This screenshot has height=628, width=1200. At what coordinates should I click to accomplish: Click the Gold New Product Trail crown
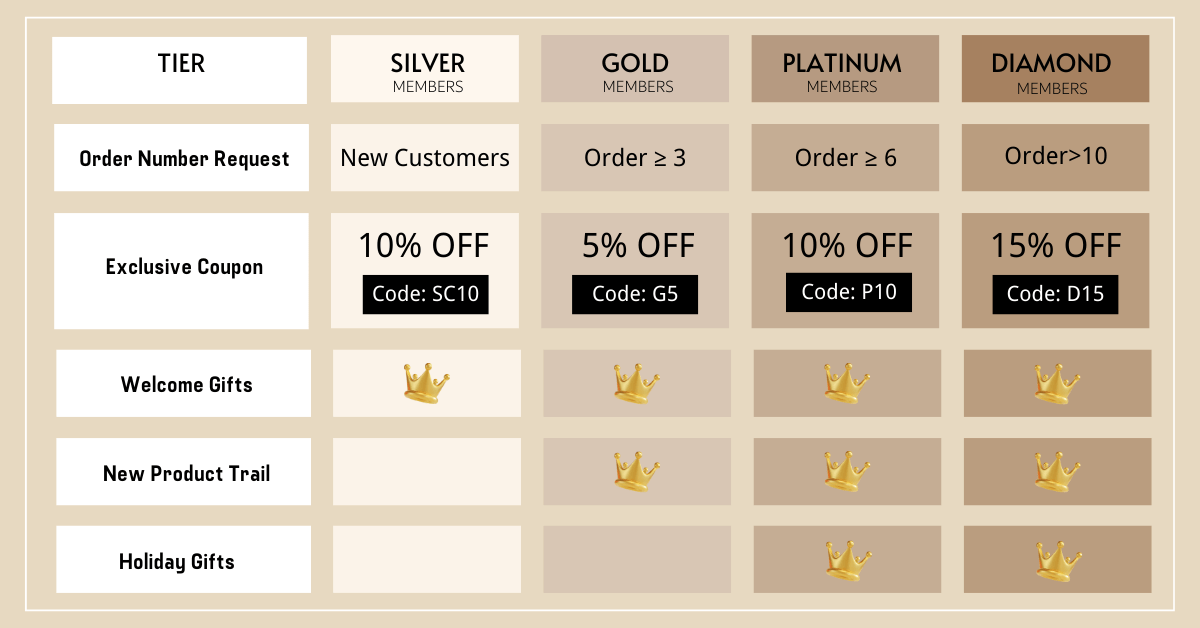point(637,471)
